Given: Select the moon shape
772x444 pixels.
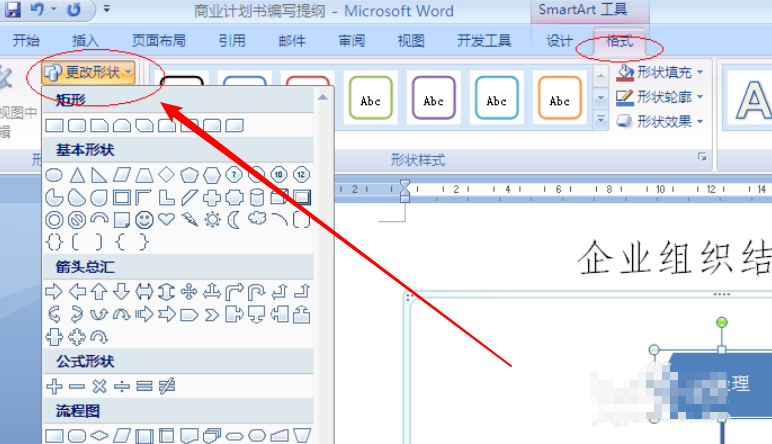Looking at the screenshot, I should point(234,220).
